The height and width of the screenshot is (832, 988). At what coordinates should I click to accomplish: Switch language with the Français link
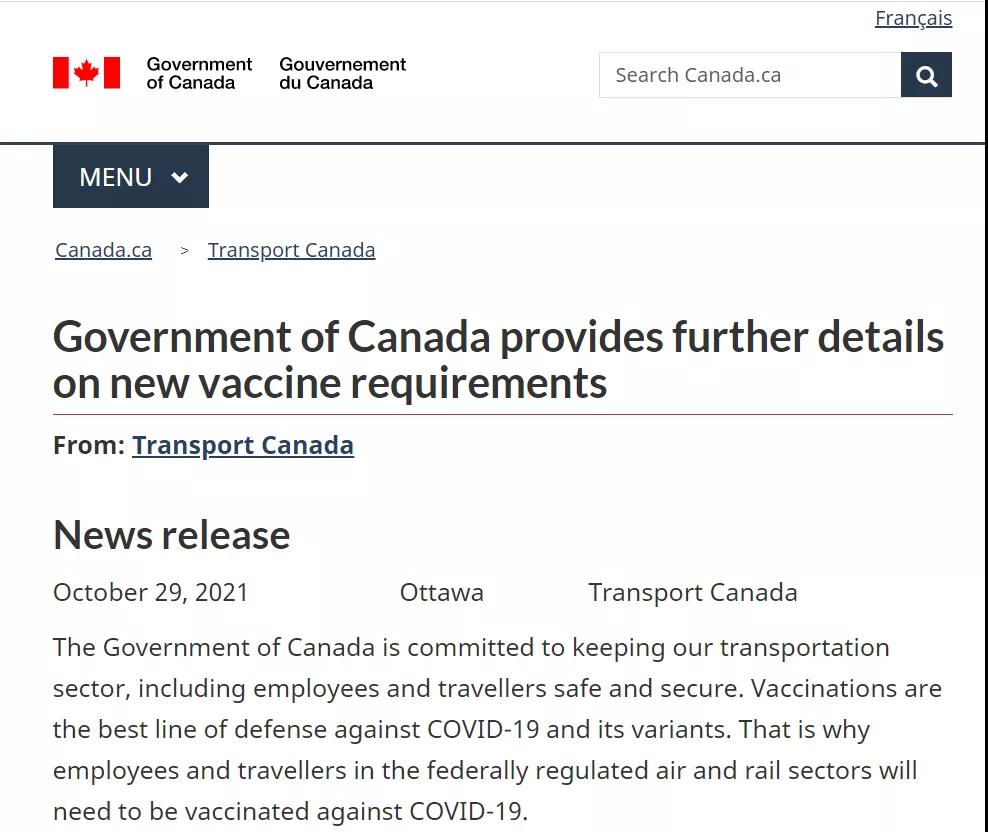coord(913,18)
